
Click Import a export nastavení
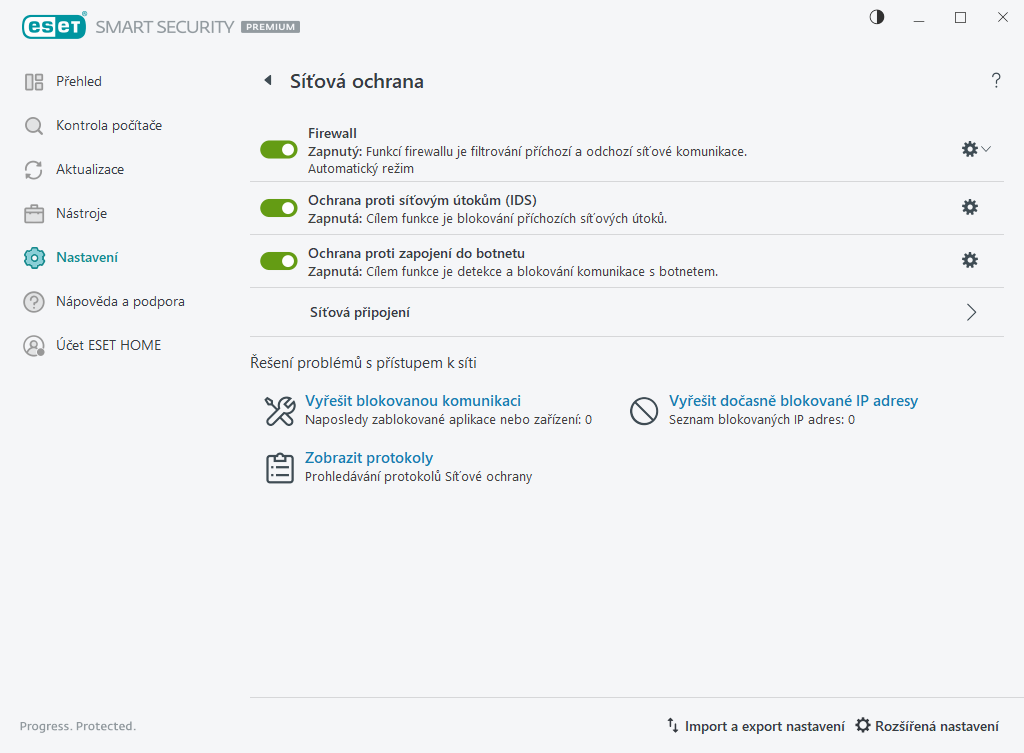(x=756, y=726)
